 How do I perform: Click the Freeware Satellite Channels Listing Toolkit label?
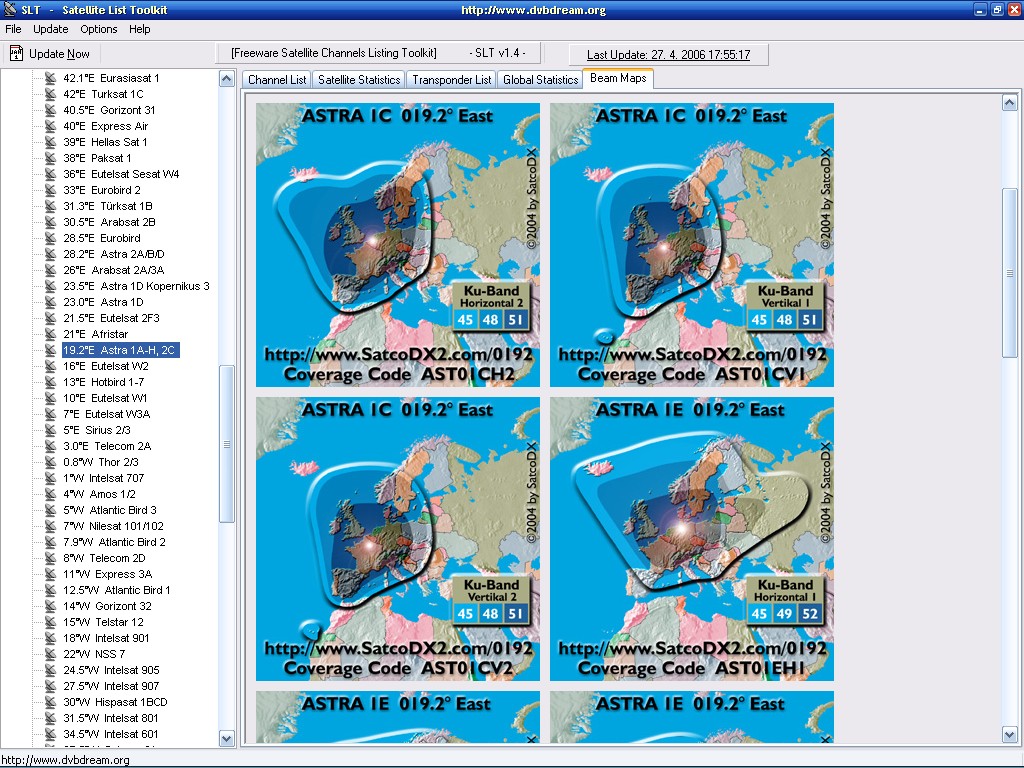pos(333,53)
